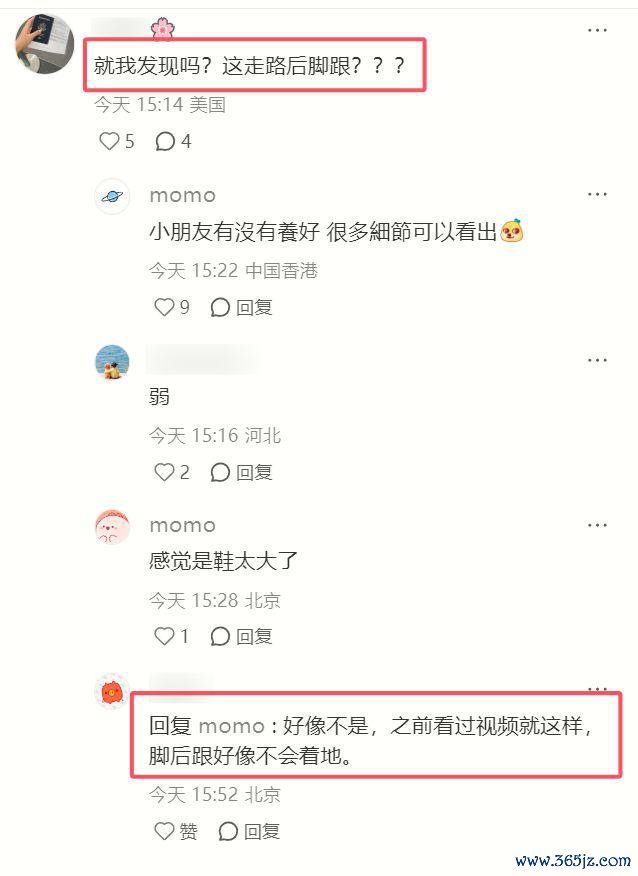The image size is (638, 876).
Task: Open the planet avatar of first momo
Action: [112, 197]
